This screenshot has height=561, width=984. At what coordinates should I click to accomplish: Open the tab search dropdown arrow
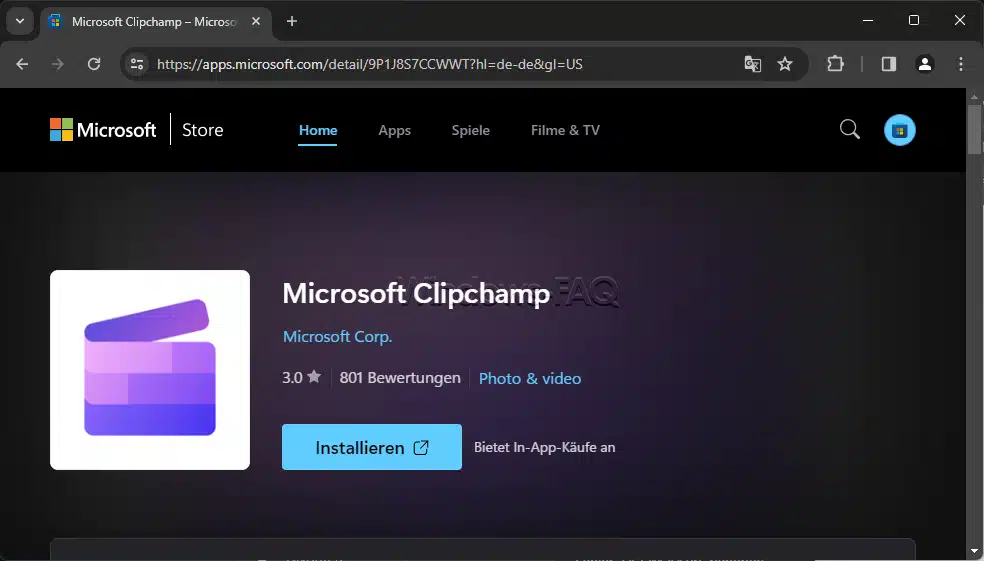tap(20, 21)
